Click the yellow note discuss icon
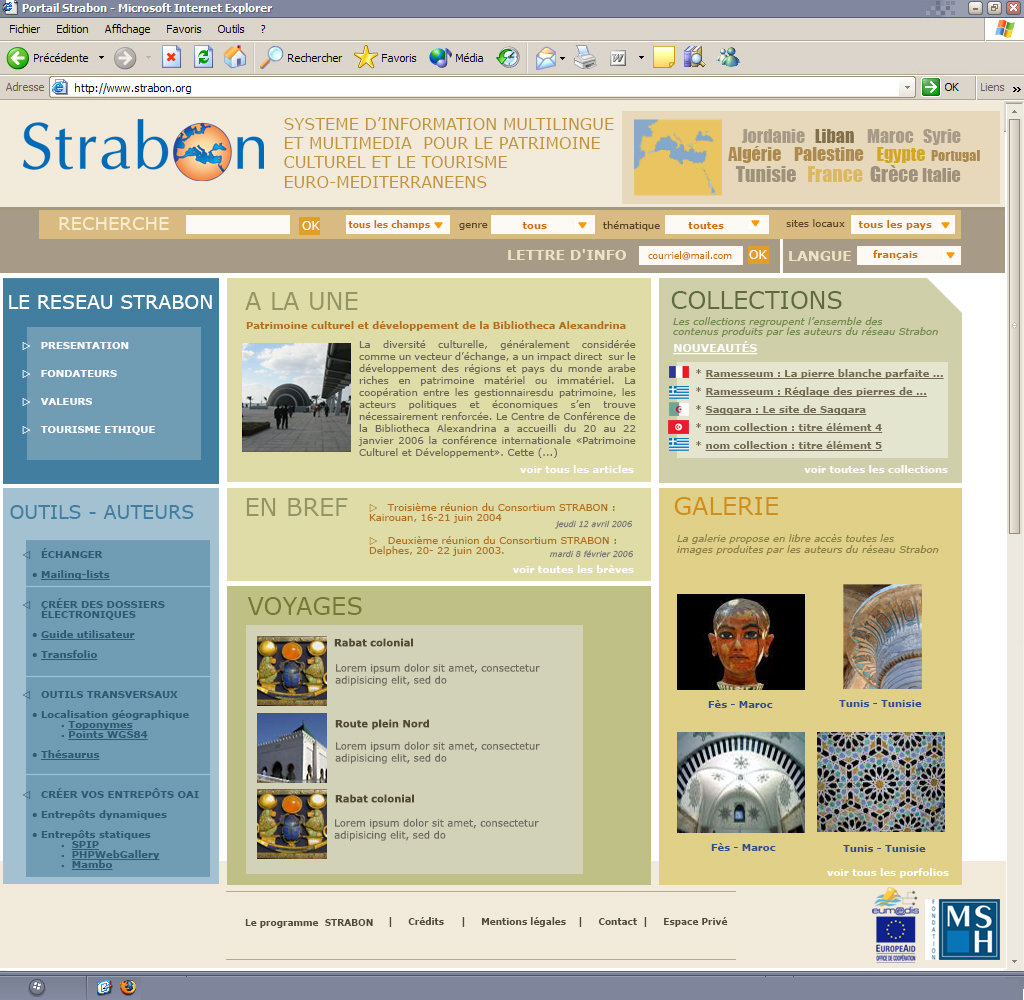 tap(663, 57)
